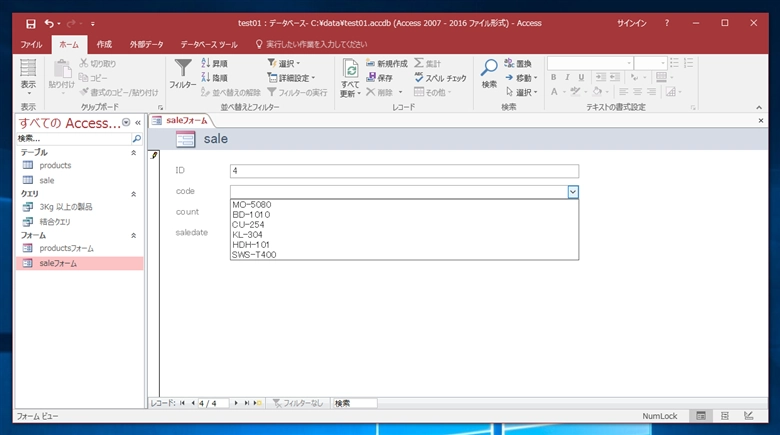The height and width of the screenshot is (435, 780).
Task: Go to next record navigation button
Action: coord(236,403)
